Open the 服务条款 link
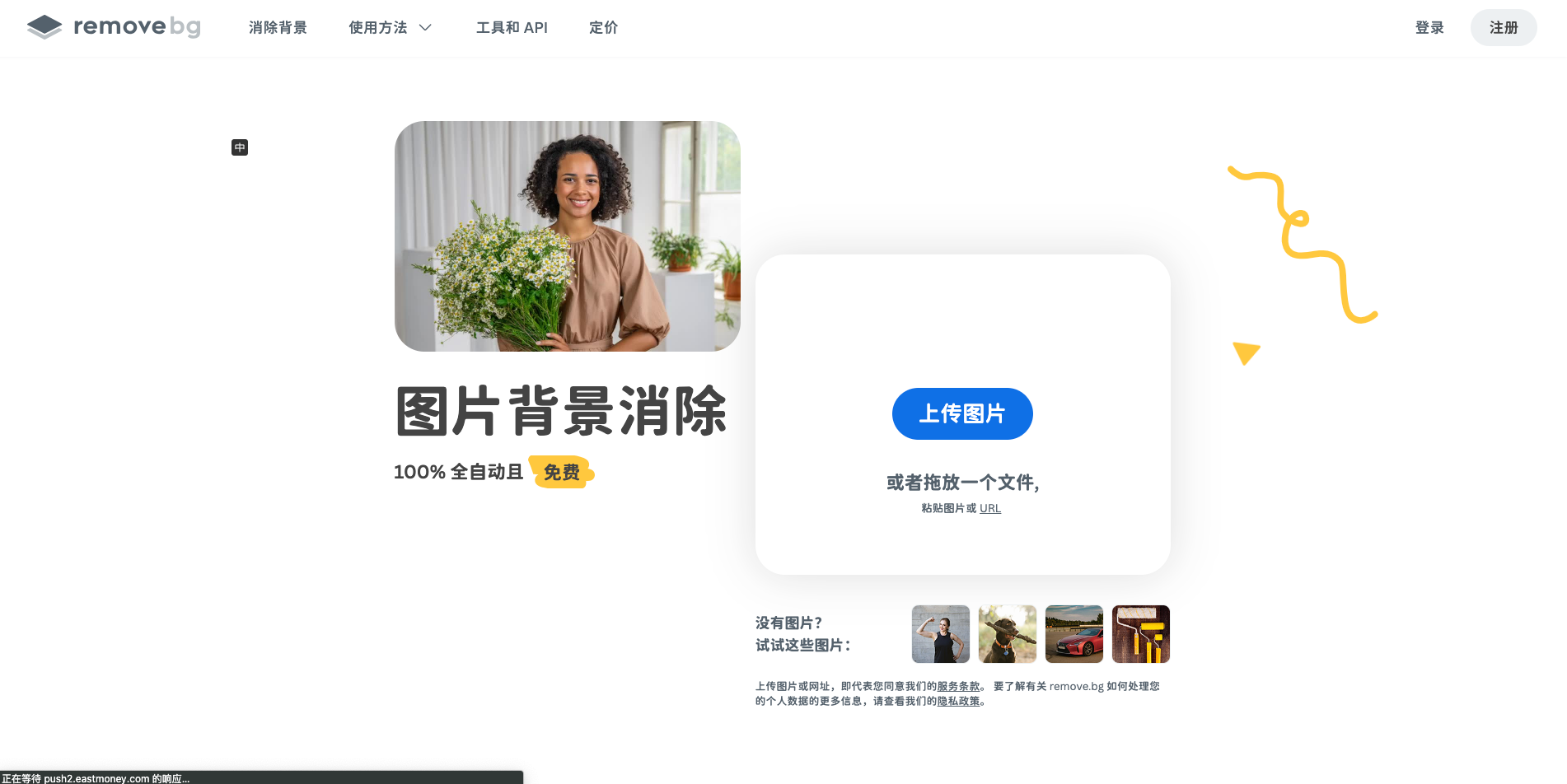 point(958,686)
